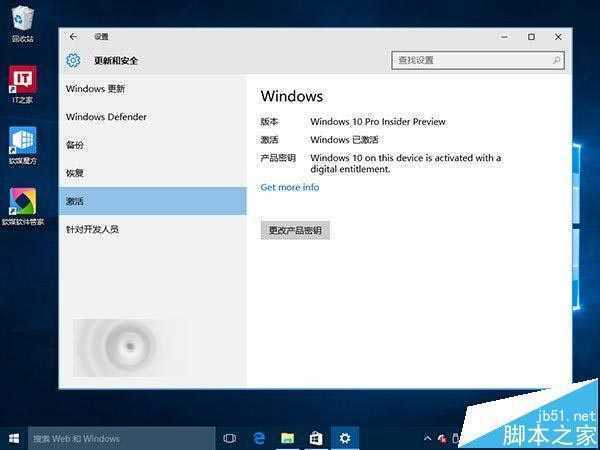
Task: Click the 版本 label
Action: pyautogui.click(x=269, y=122)
